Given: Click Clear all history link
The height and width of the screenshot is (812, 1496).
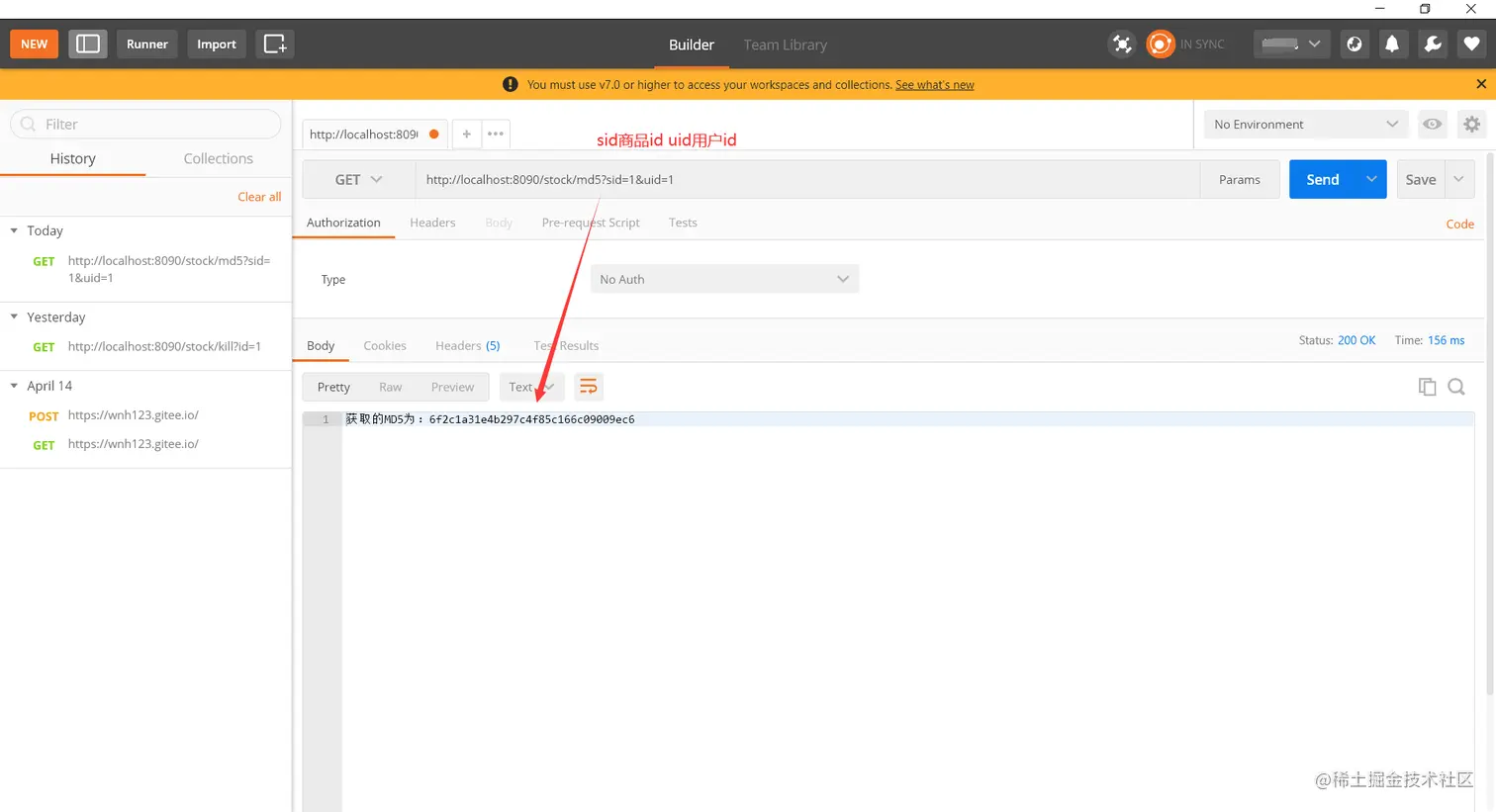Looking at the screenshot, I should [x=259, y=197].
